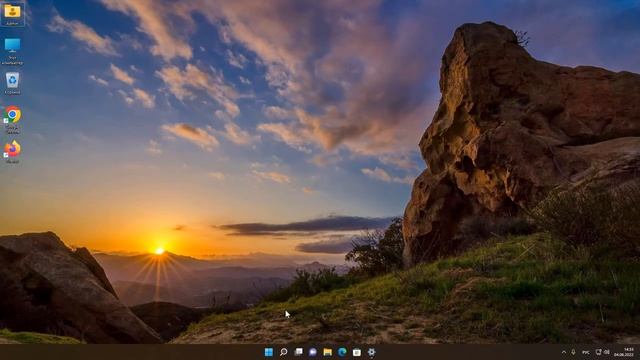Select the Firefox desktop shortcut
640x360 pixels.
pyautogui.click(x=12, y=152)
